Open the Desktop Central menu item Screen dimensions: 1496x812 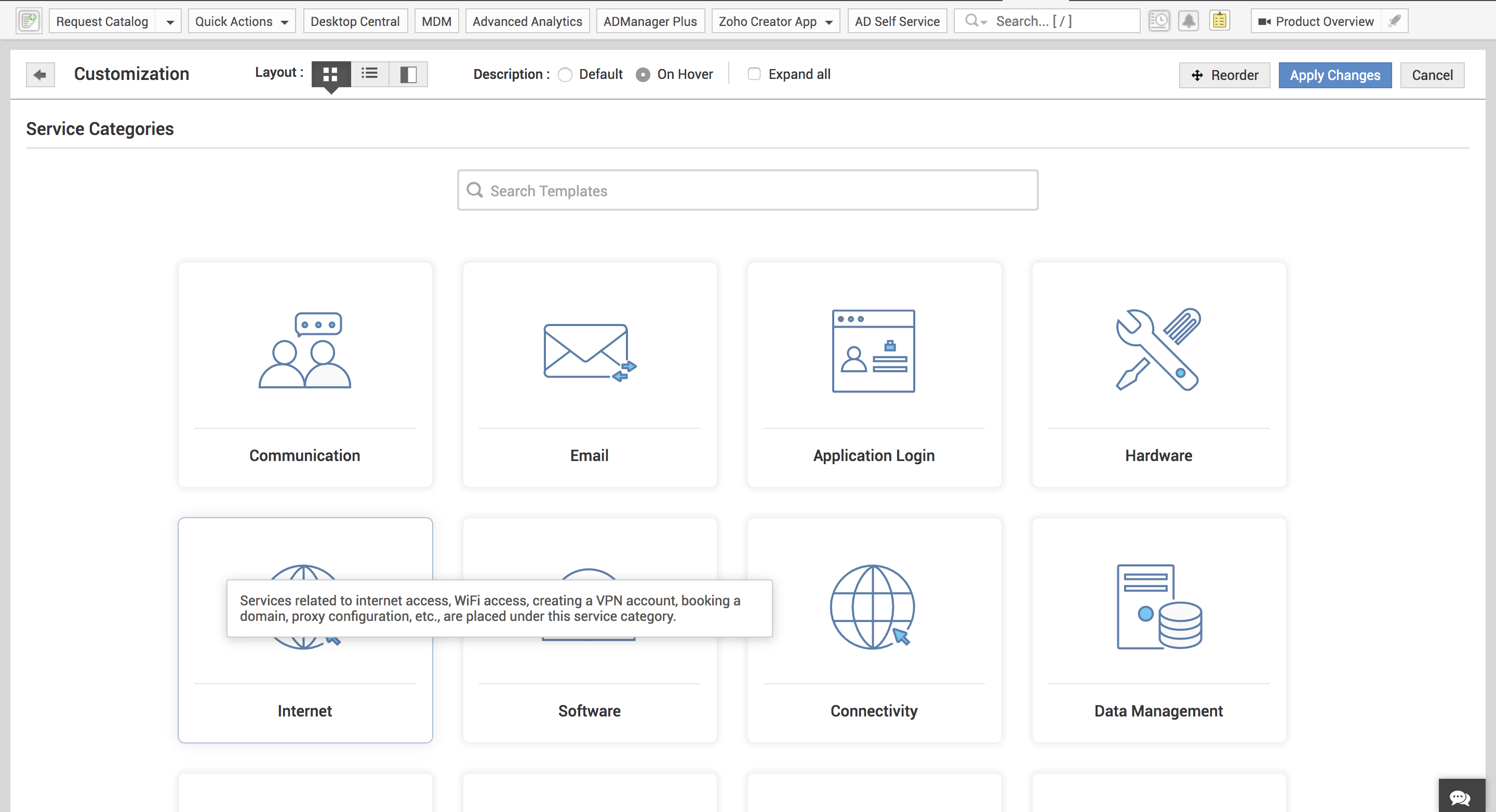[x=355, y=21]
